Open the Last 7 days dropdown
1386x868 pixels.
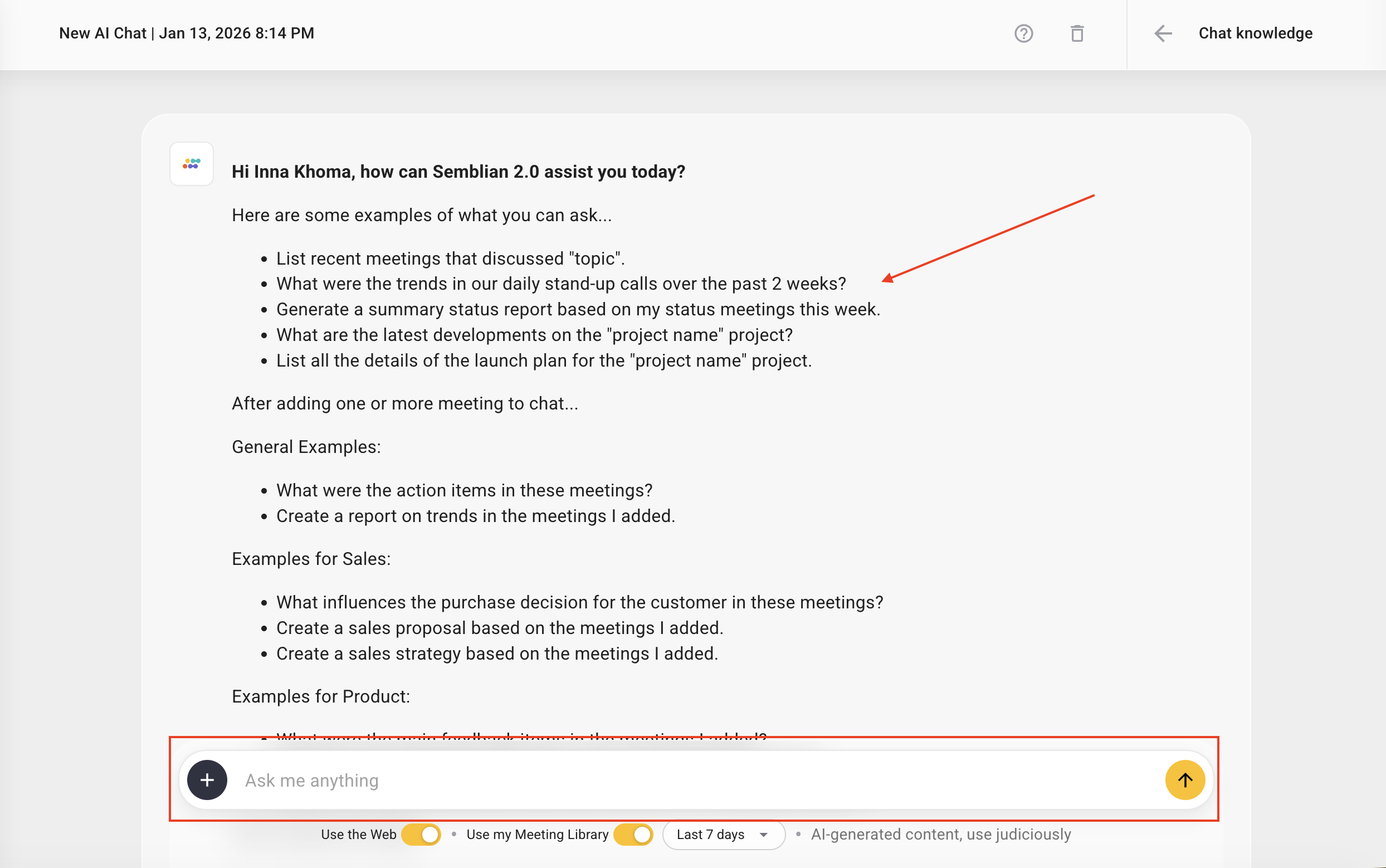(724, 834)
